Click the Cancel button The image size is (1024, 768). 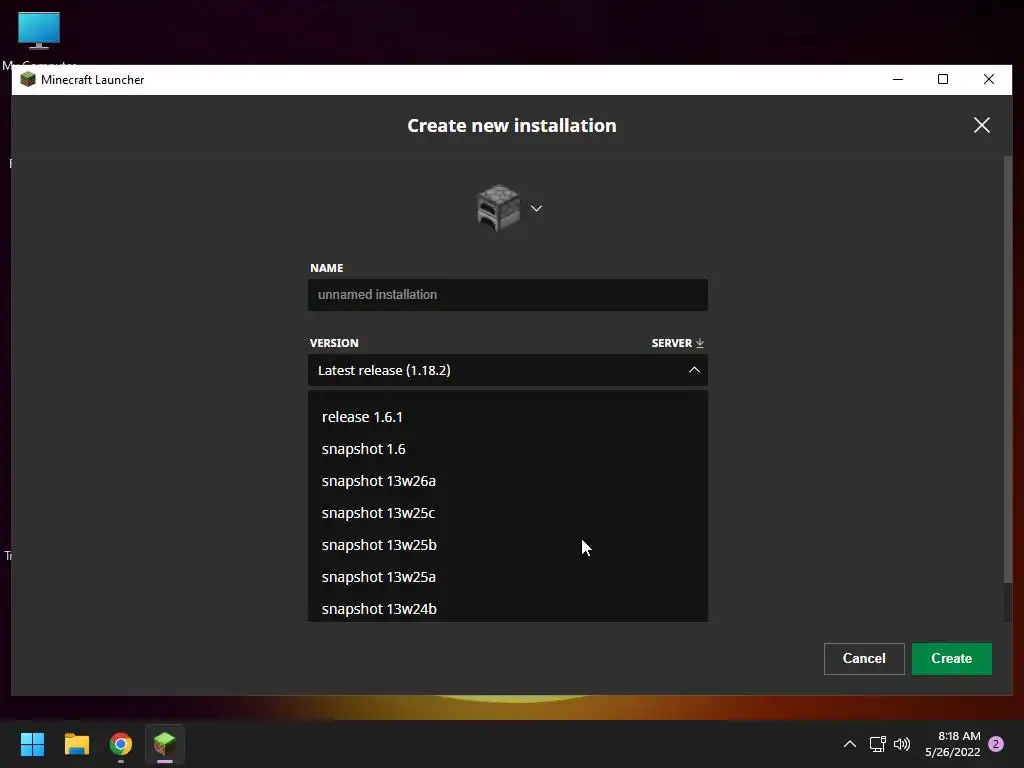864,658
